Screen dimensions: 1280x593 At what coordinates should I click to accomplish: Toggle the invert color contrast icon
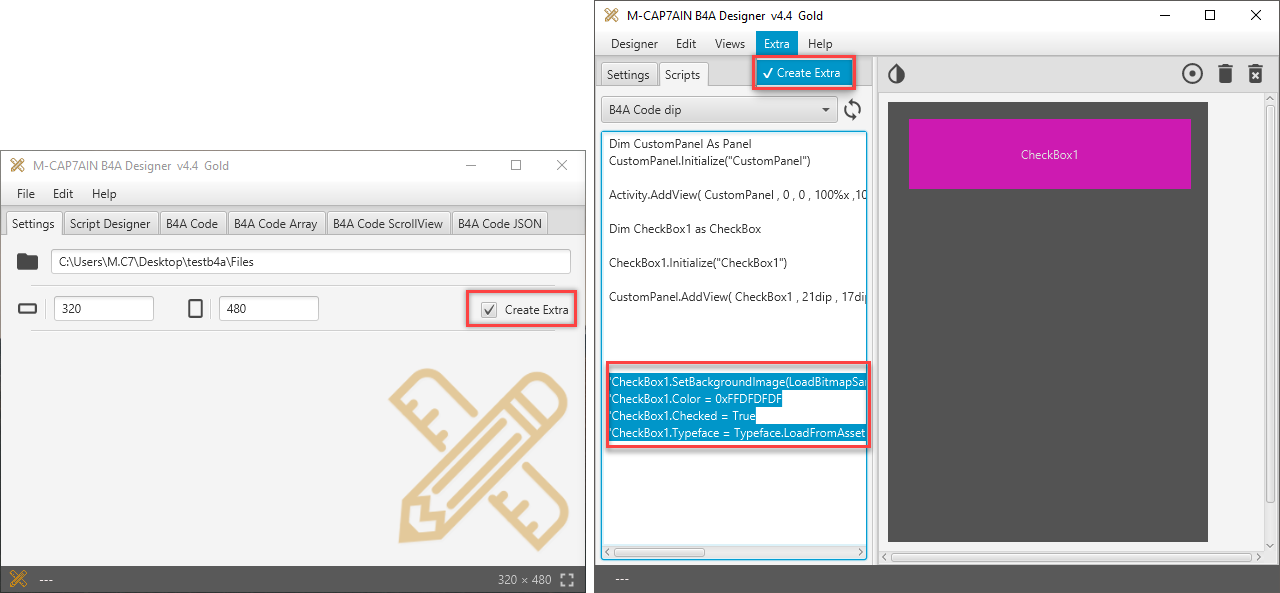[x=896, y=74]
